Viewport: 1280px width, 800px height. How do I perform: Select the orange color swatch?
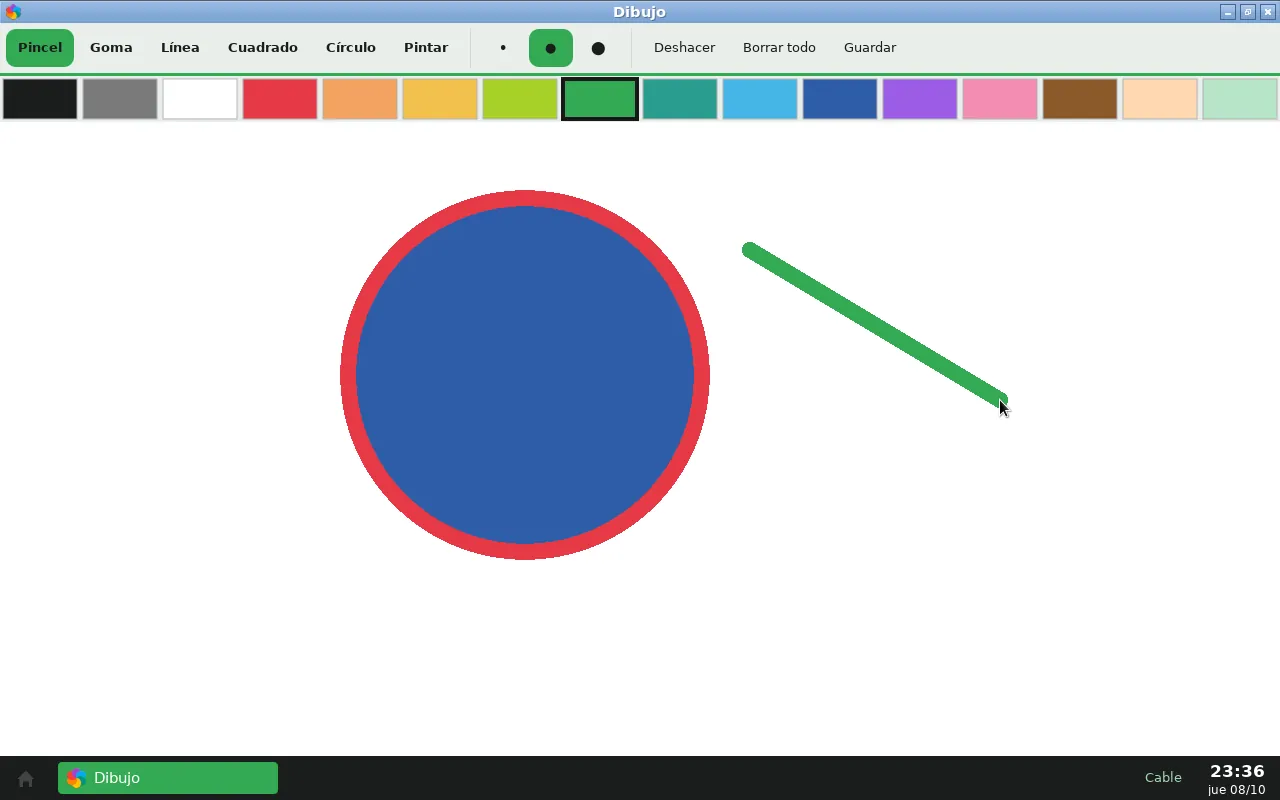[360, 99]
